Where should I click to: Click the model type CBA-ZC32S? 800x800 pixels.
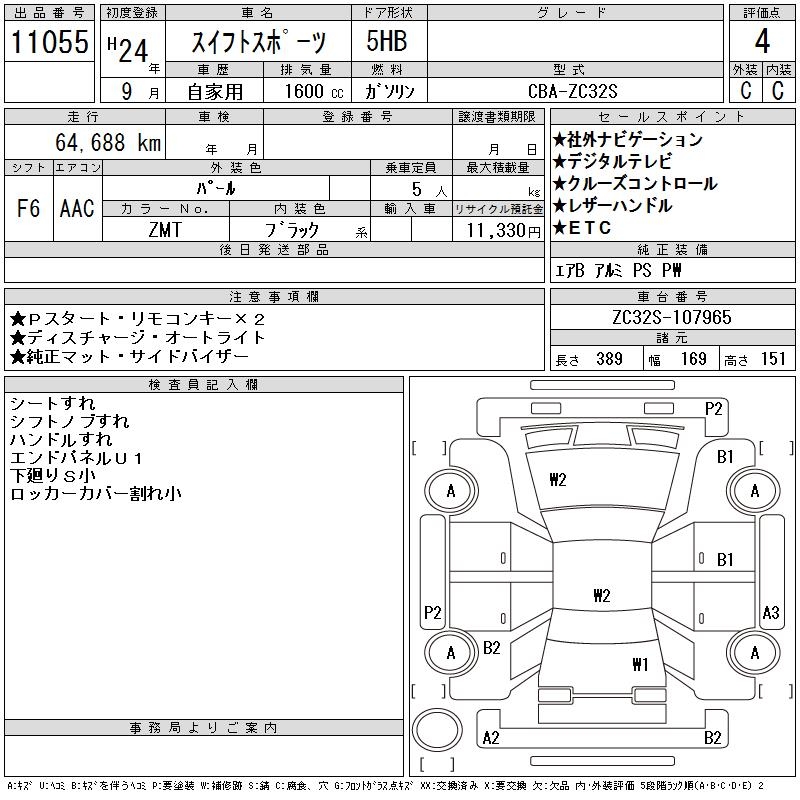click(x=573, y=91)
